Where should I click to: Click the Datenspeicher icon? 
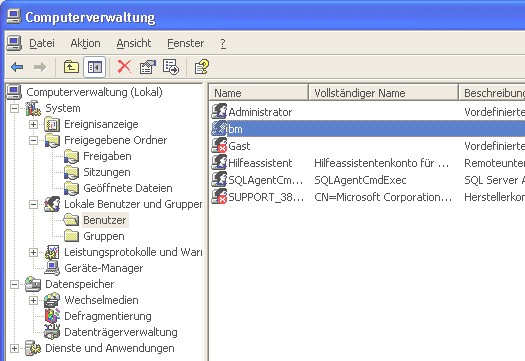pyautogui.click(x=33, y=284)
